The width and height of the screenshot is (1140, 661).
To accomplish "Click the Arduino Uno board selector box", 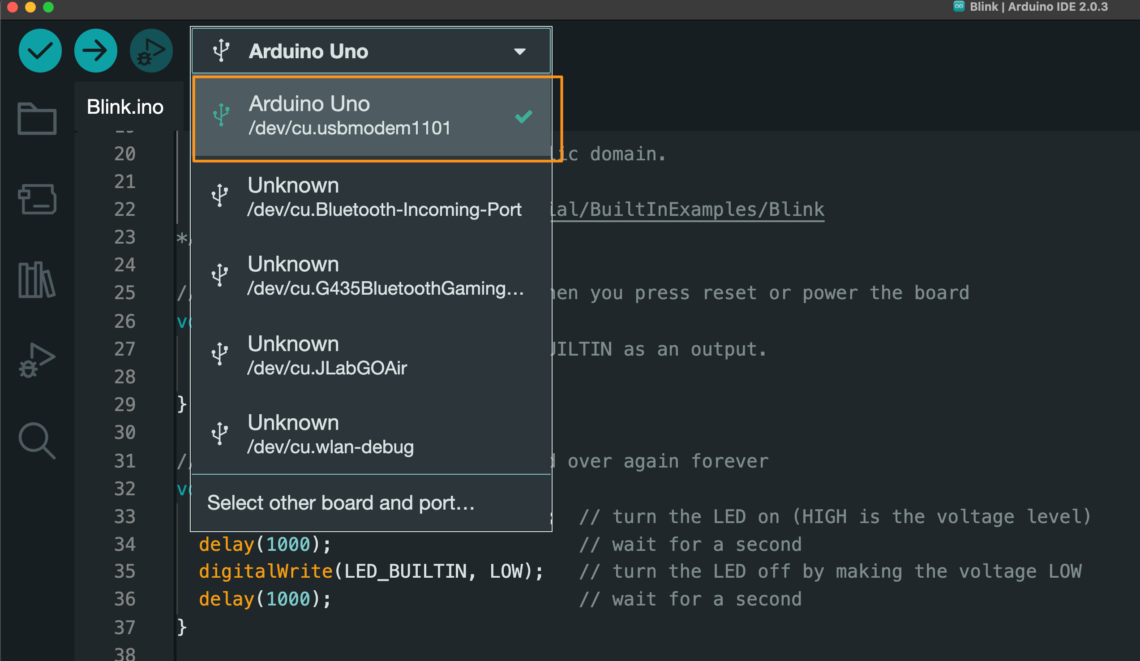I will (x=370, y=51).
